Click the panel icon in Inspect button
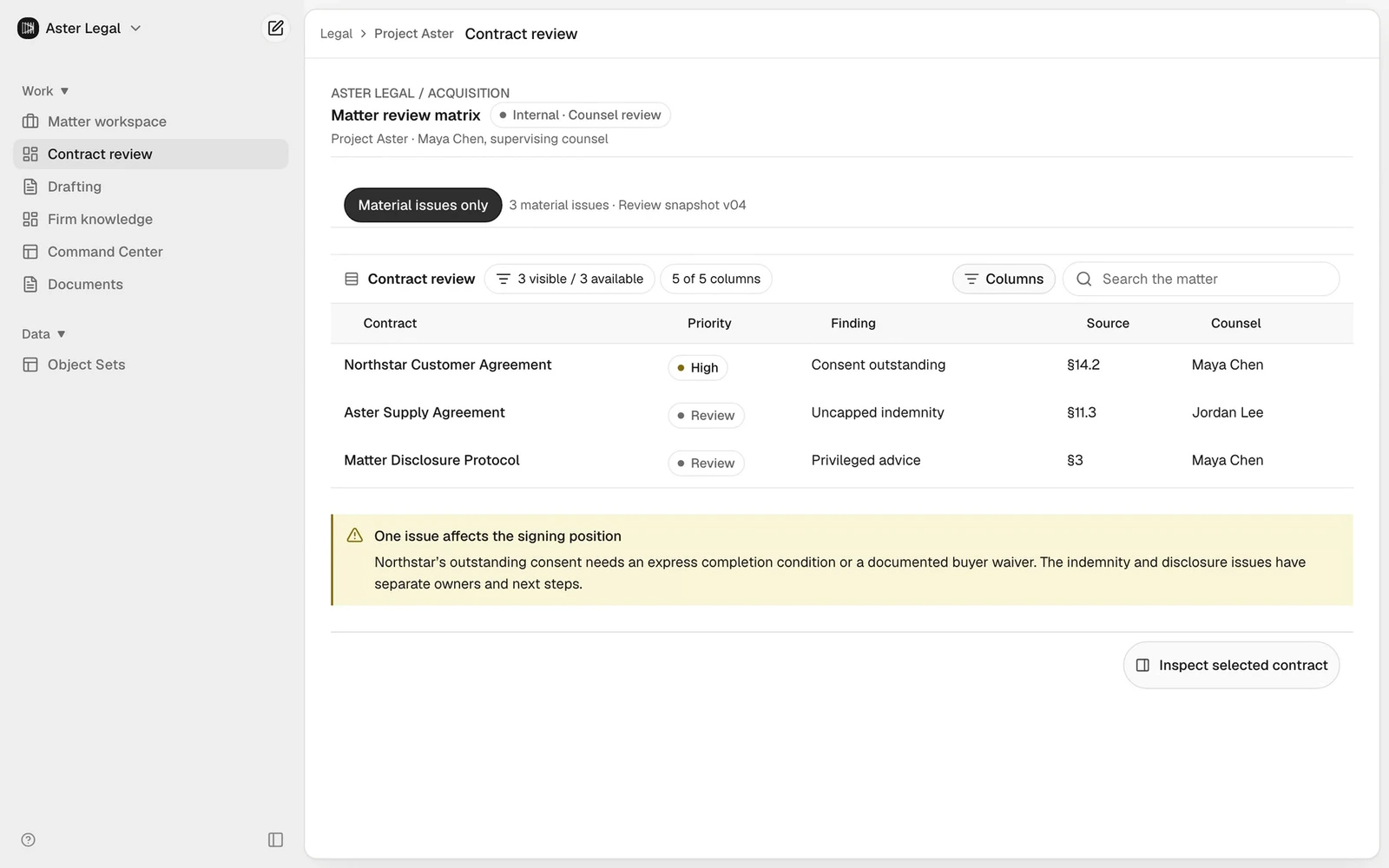The image size is (1389, 868). click(x=1142, y=665)
